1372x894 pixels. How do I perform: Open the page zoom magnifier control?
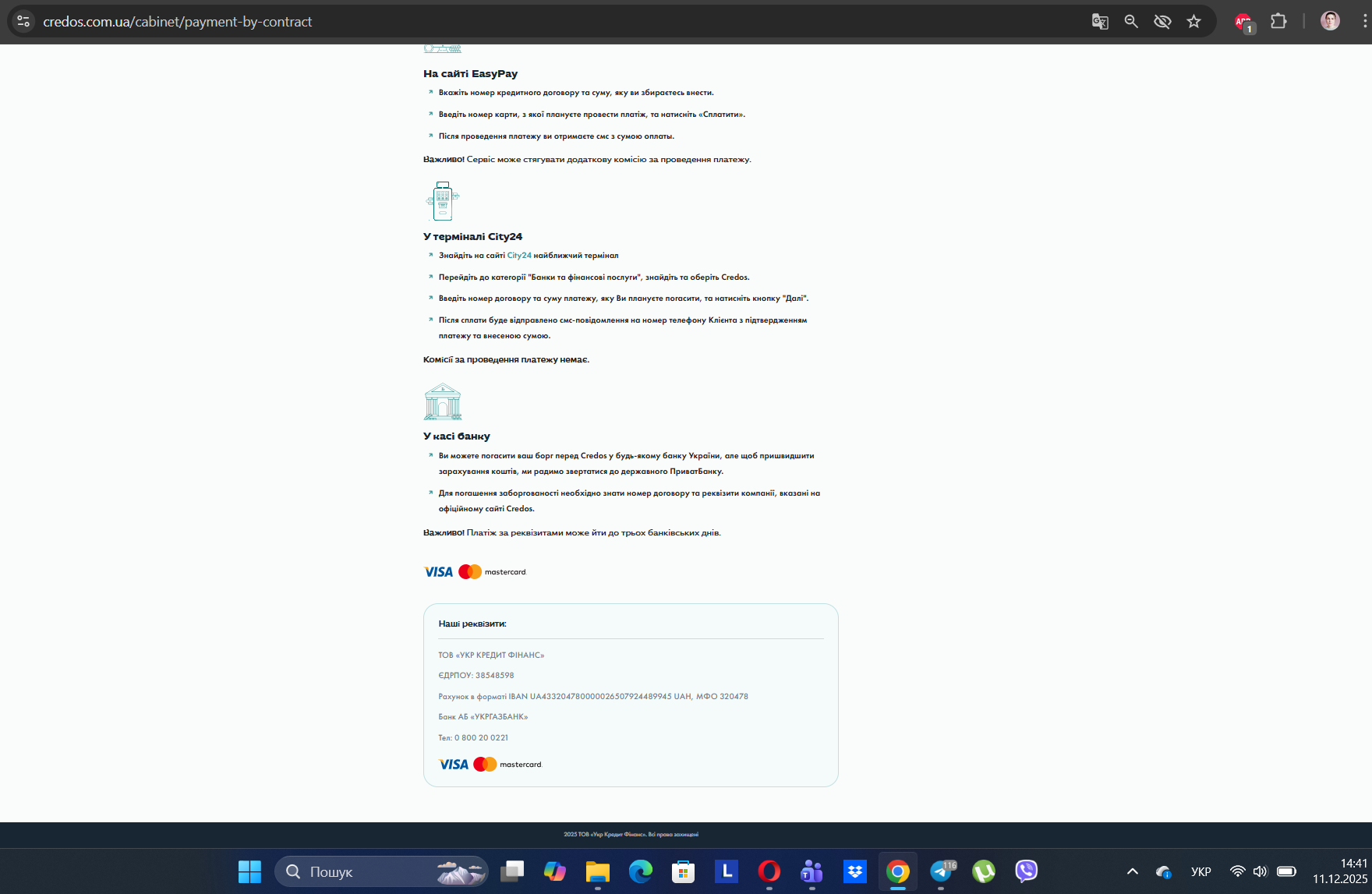1131,22
